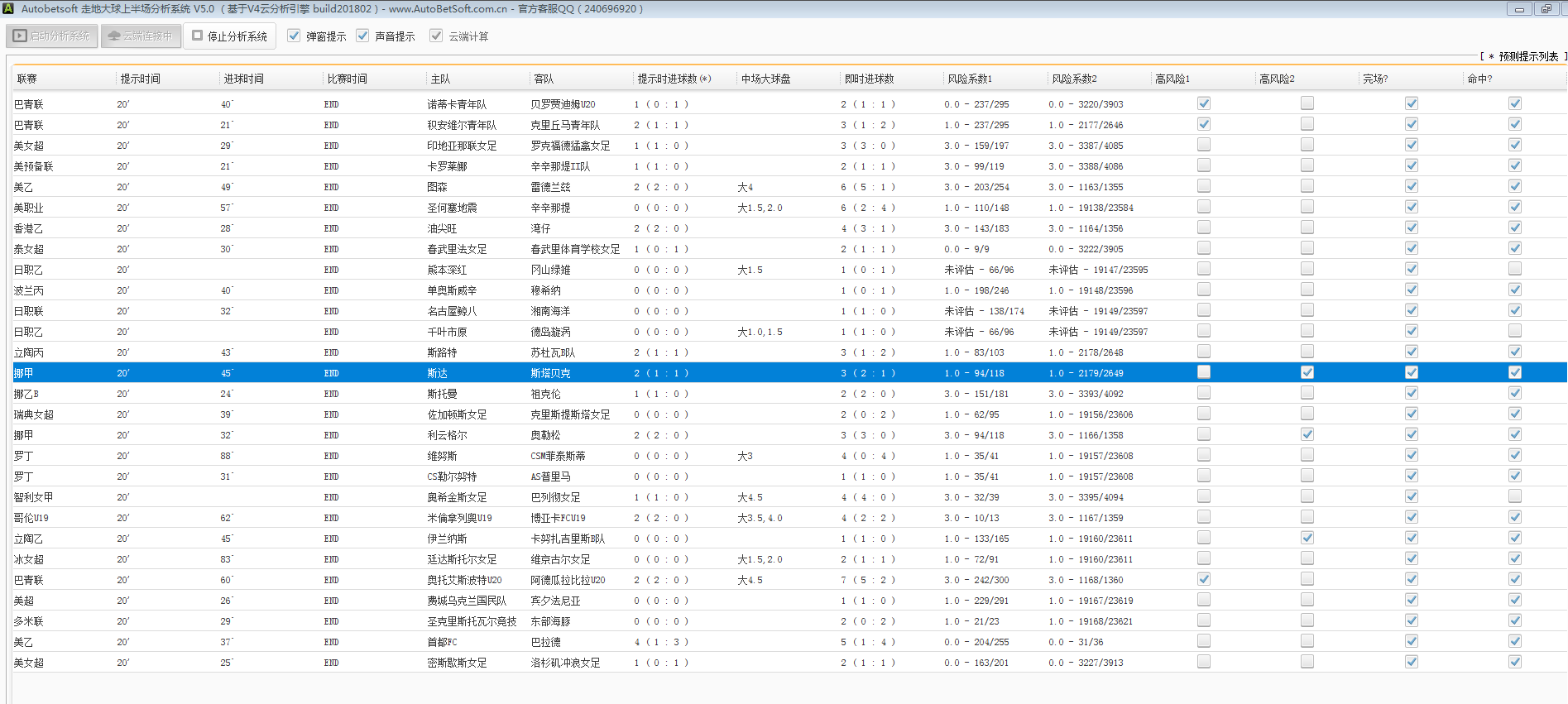
Task: Disable the 声音提示 checkbox
Action: click(362, 36)
